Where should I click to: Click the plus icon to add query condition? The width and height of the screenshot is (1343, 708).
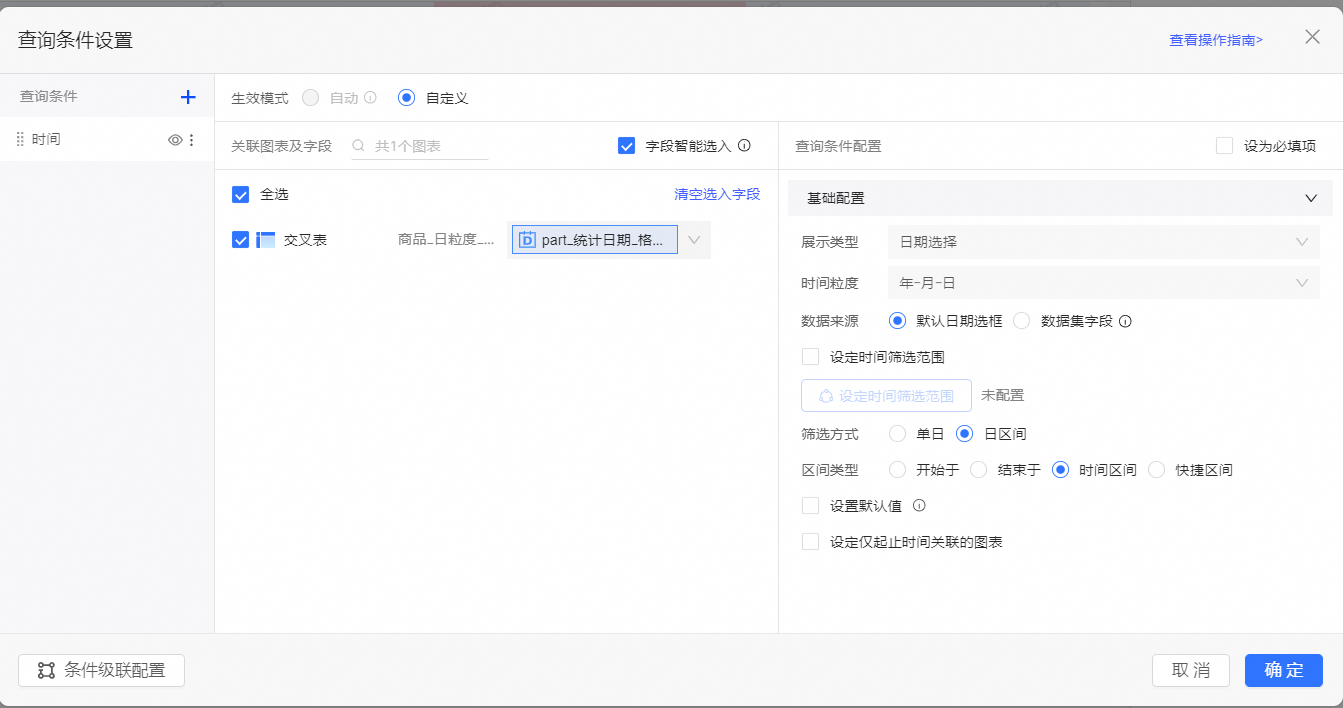pyautogui.click(x=188, y=97)
